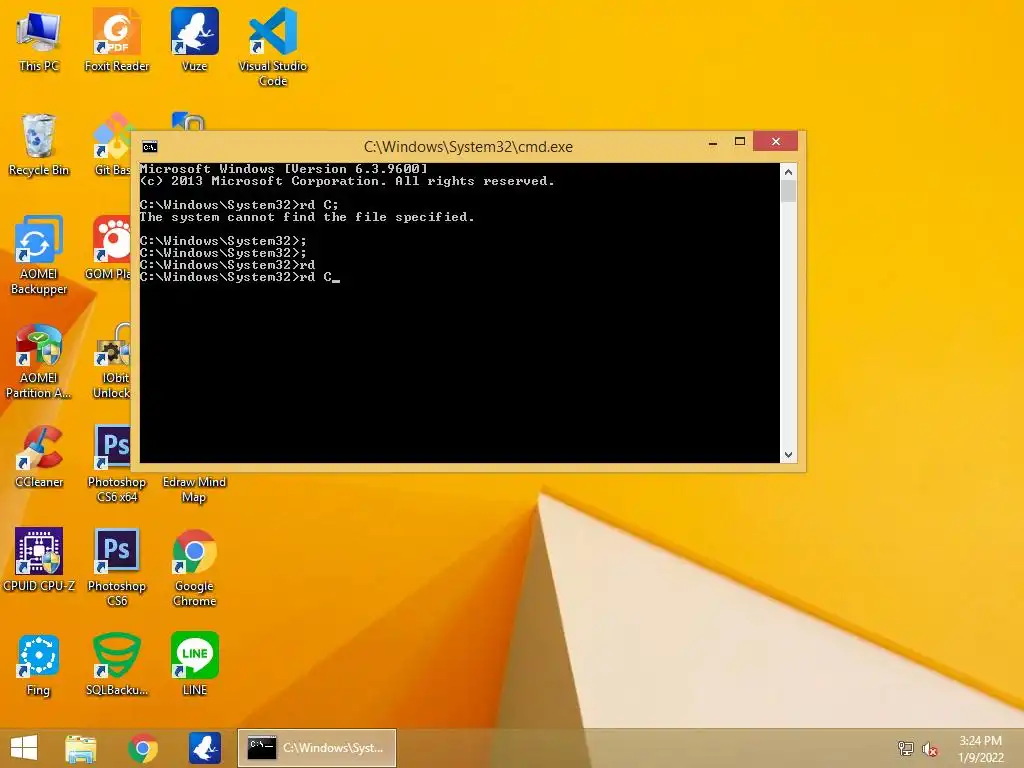Viewport: 1024px width, 768px height.
Task: Open network status tray icon
Action: tap(905, 748)
